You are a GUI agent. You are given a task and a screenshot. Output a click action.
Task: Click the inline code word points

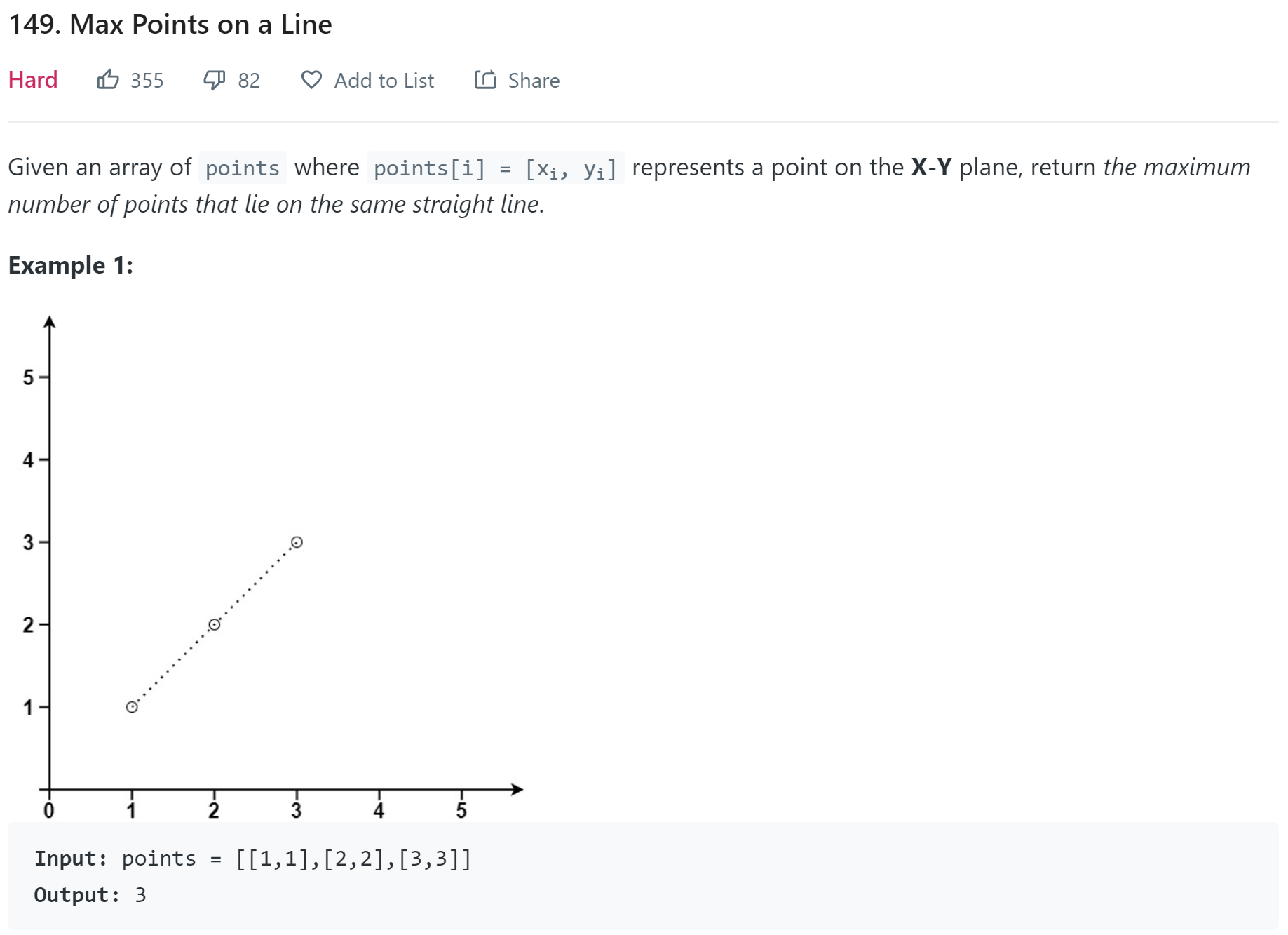(x=243, y=168)
